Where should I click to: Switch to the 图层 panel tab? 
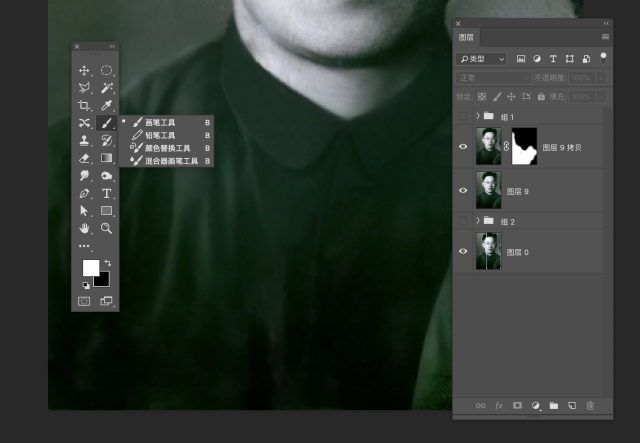coord(466,37)
